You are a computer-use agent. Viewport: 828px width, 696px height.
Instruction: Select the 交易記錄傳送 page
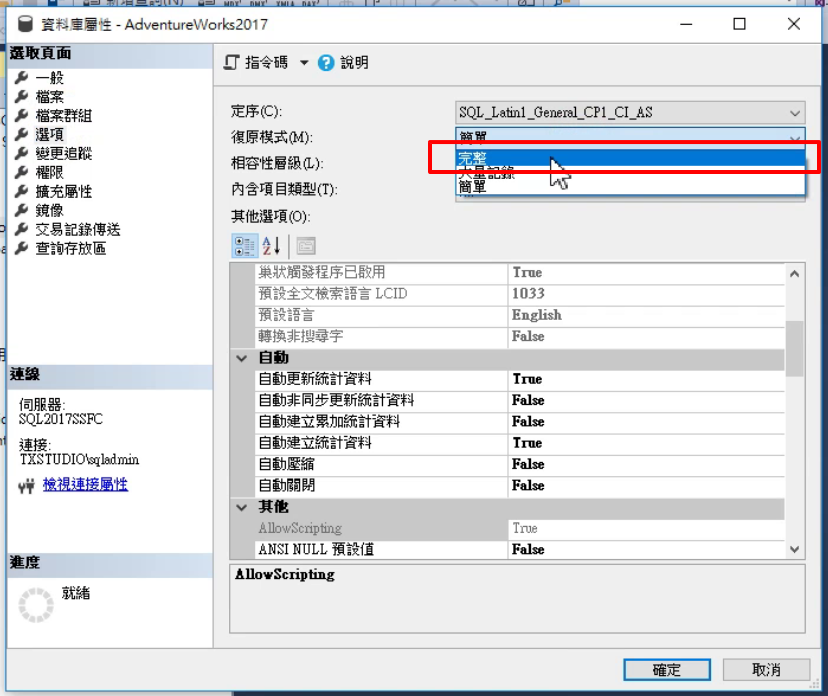click(x=78, y=230)
